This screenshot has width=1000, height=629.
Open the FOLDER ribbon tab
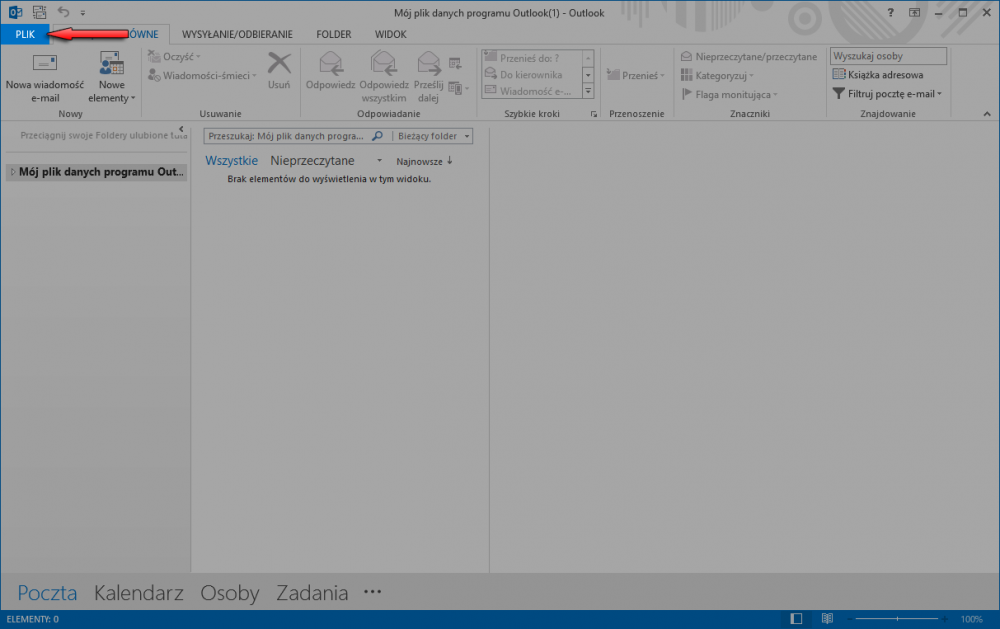click(334, 34)
